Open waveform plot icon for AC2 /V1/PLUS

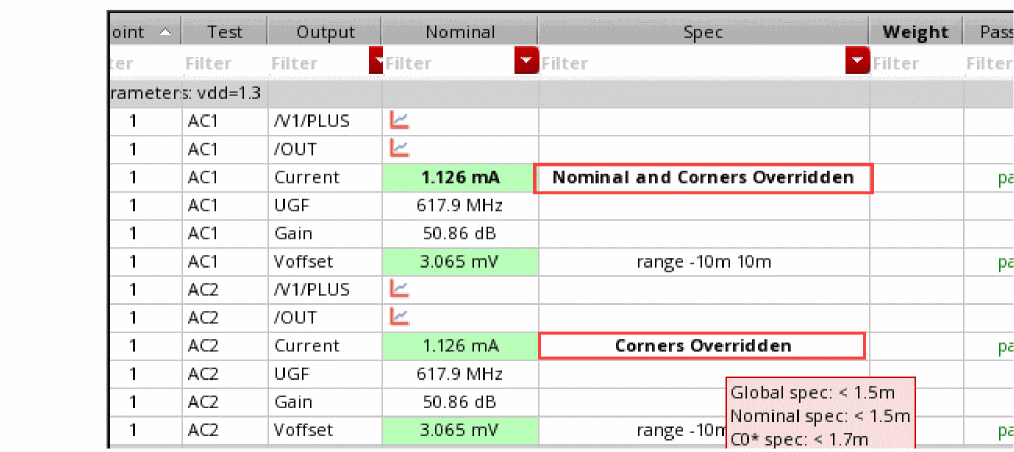point(399,289)
